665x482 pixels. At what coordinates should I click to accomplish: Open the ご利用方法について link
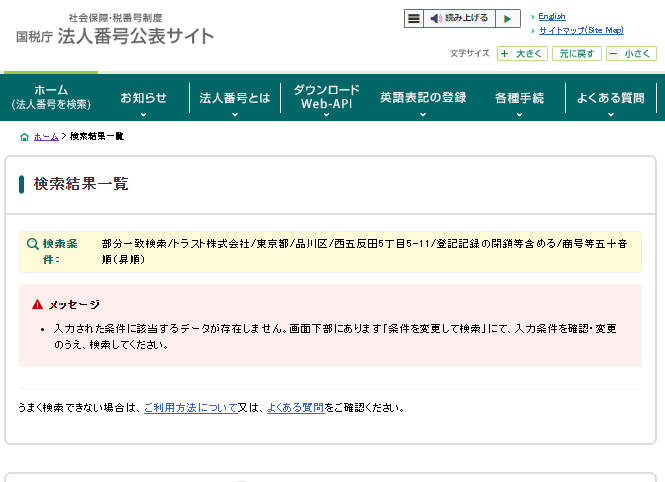point(190,408)
